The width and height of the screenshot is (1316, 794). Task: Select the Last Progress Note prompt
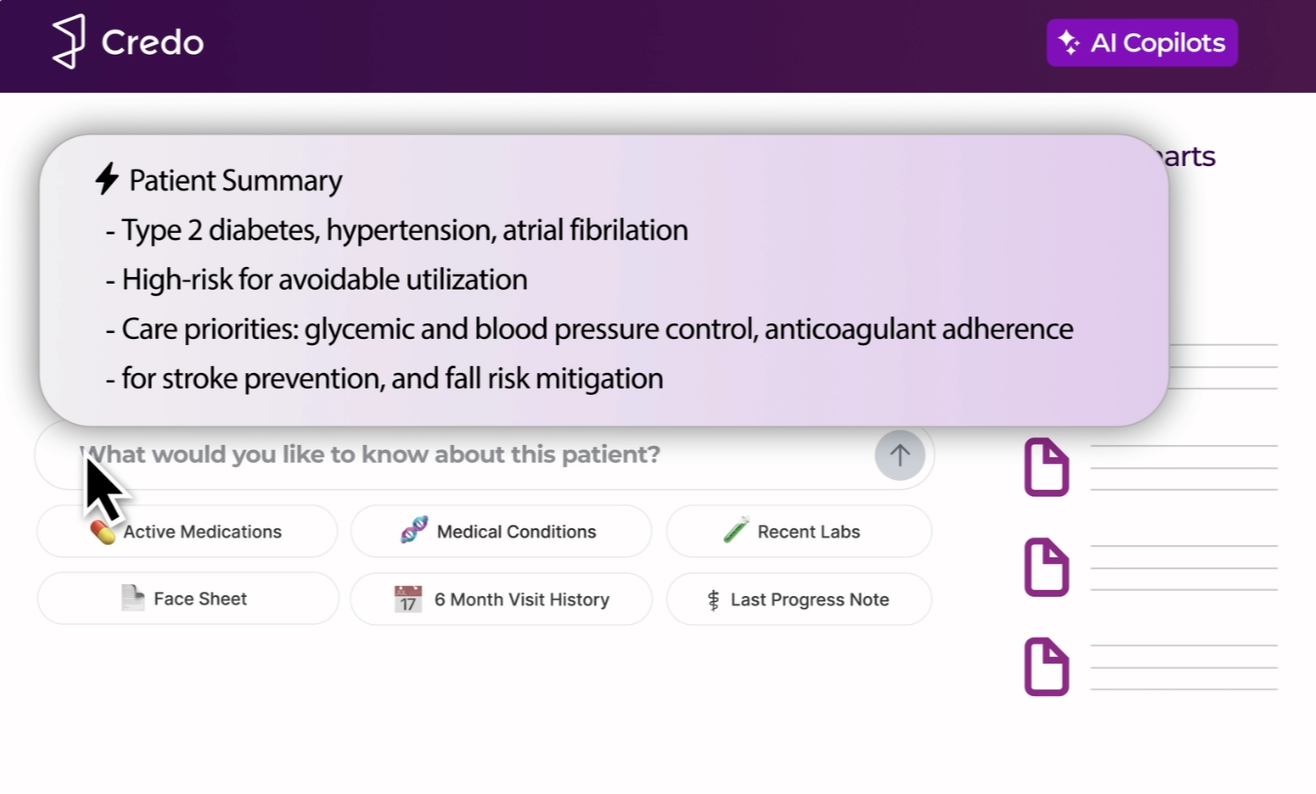798,600
